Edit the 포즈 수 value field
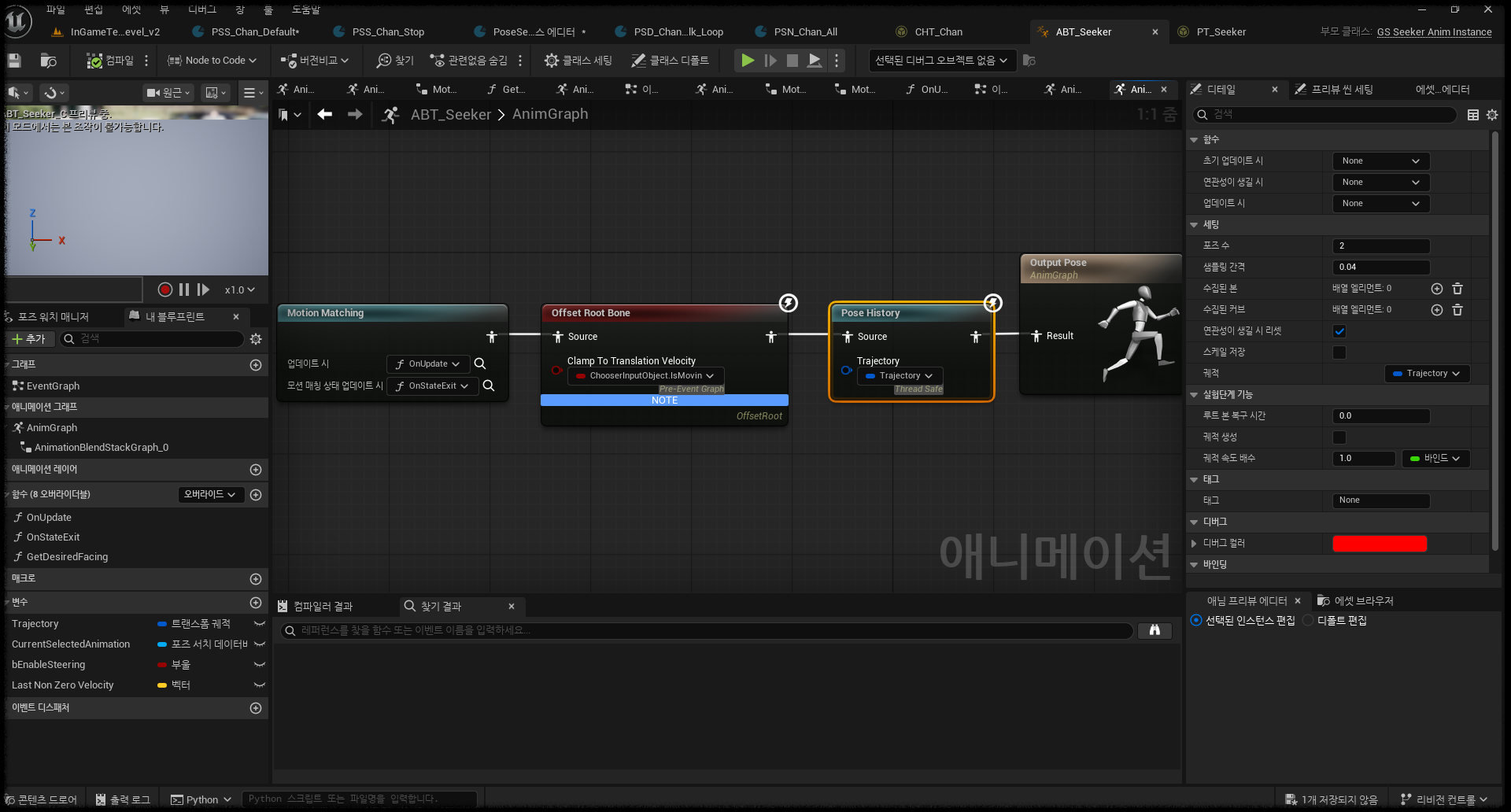The image size is (1511, 812). pos(1381,246)
